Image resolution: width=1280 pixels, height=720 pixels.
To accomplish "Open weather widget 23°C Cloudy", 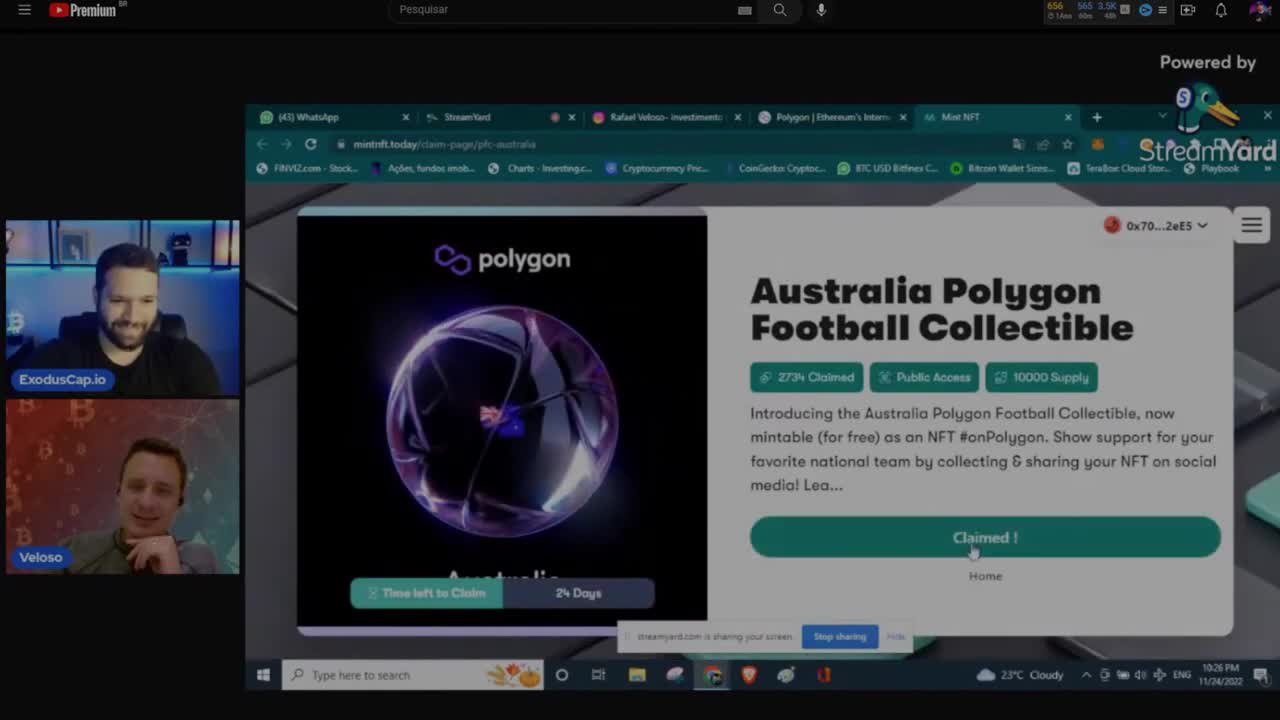I will (1020, 675).
